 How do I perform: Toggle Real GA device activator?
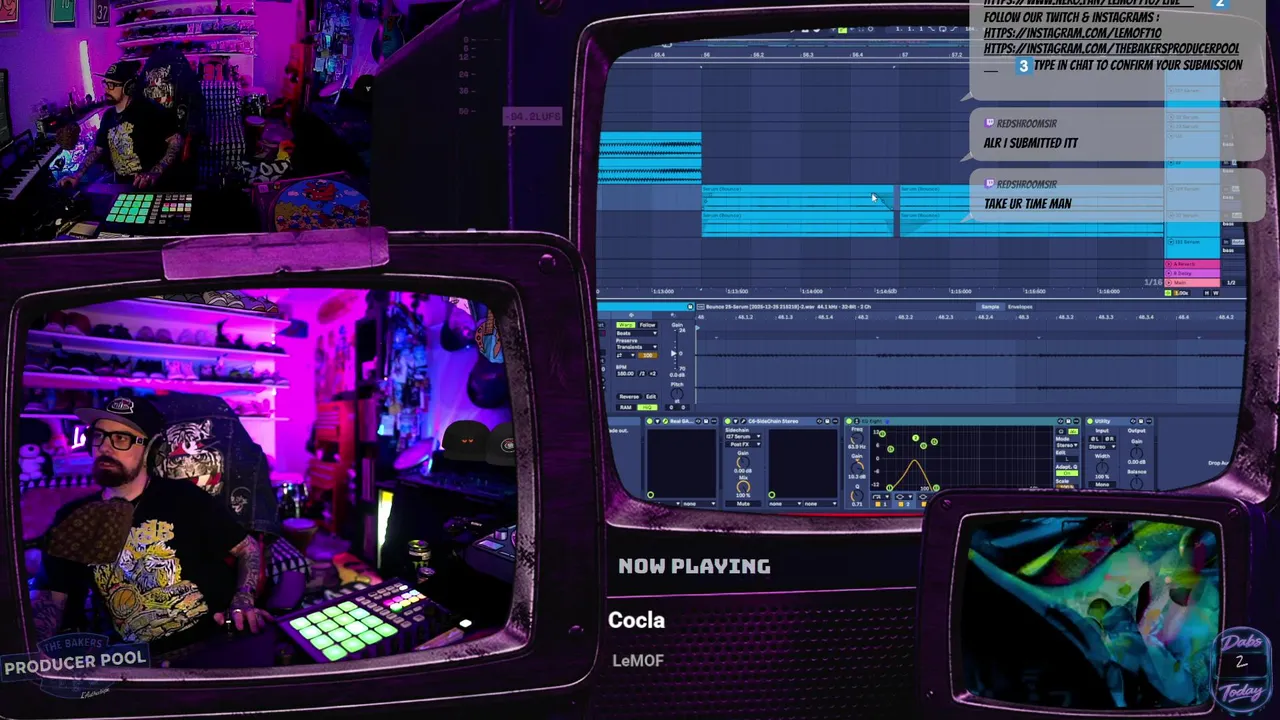tap(650, 421)
